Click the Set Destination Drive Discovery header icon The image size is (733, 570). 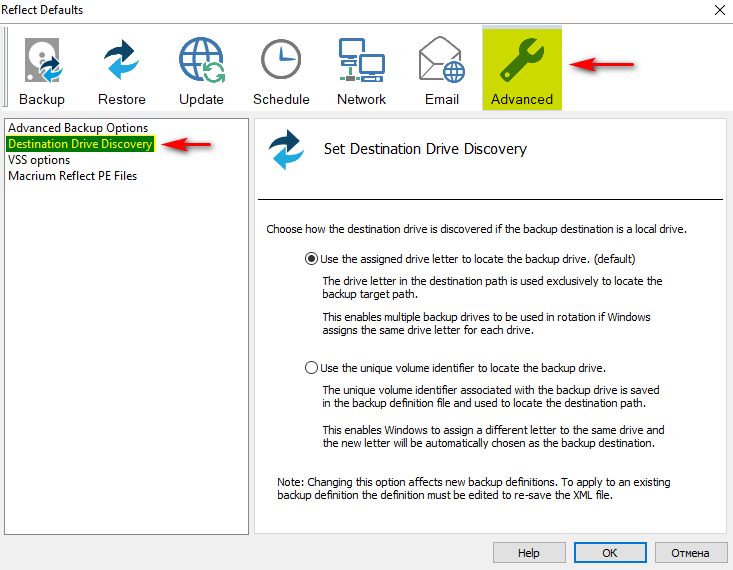point(286,149)
